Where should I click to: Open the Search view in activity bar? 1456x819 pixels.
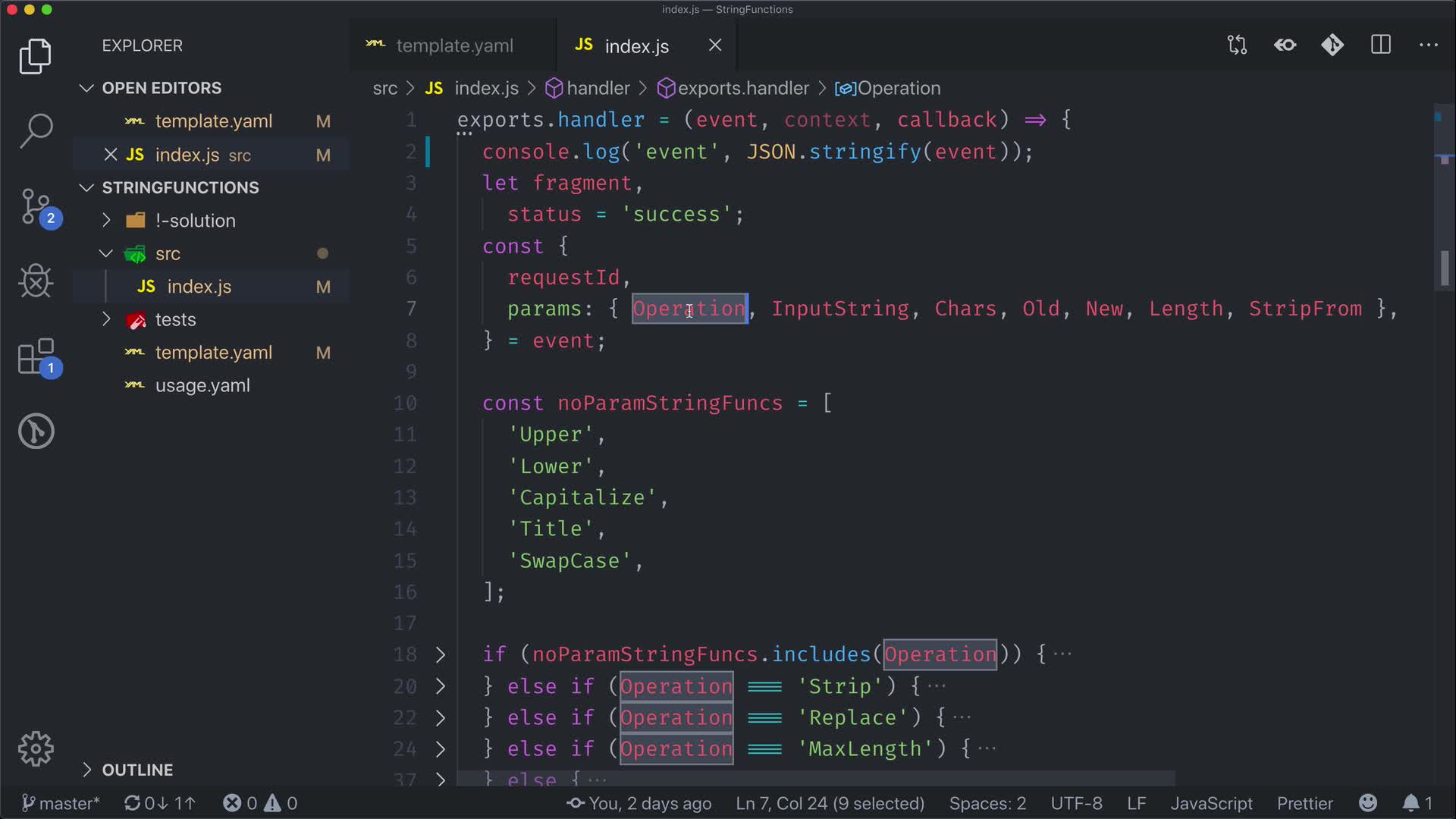tap(36, 130)
